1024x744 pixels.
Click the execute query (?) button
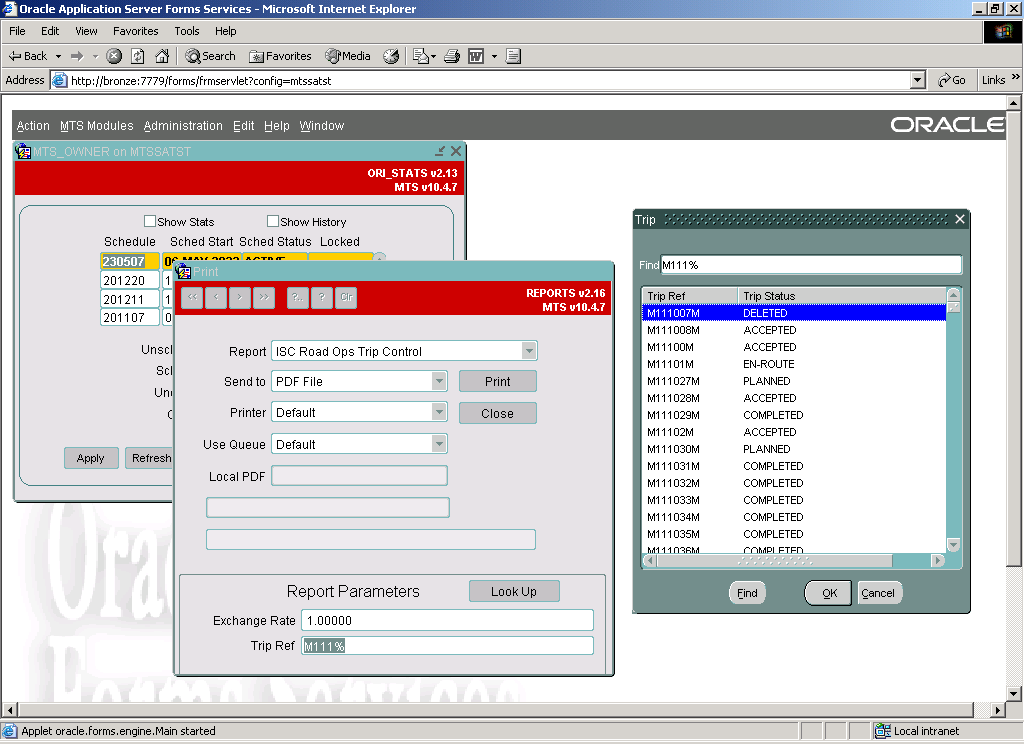tap(322, 297)
